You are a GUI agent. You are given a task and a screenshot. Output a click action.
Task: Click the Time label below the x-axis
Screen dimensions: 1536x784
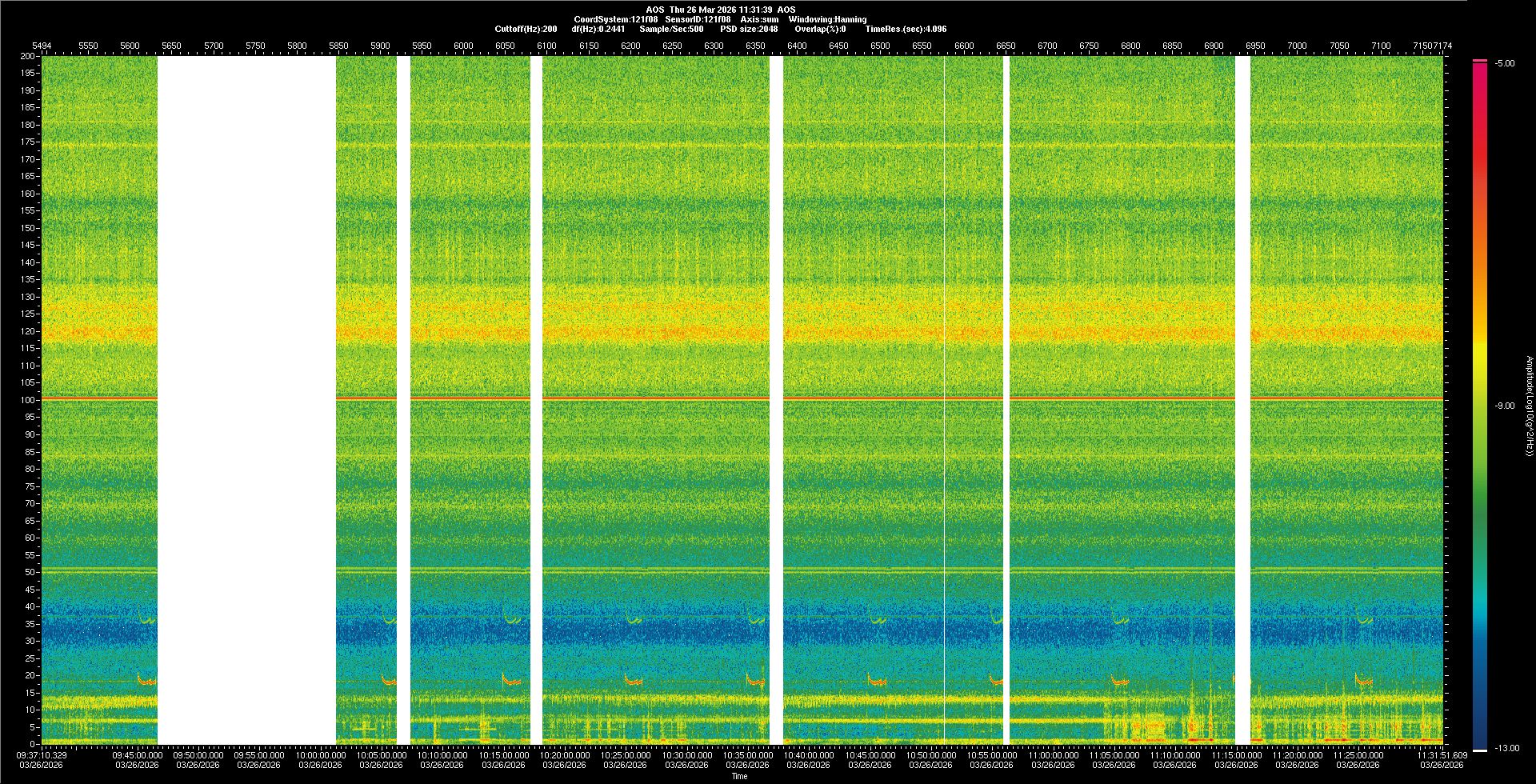(x=739, y=776)
